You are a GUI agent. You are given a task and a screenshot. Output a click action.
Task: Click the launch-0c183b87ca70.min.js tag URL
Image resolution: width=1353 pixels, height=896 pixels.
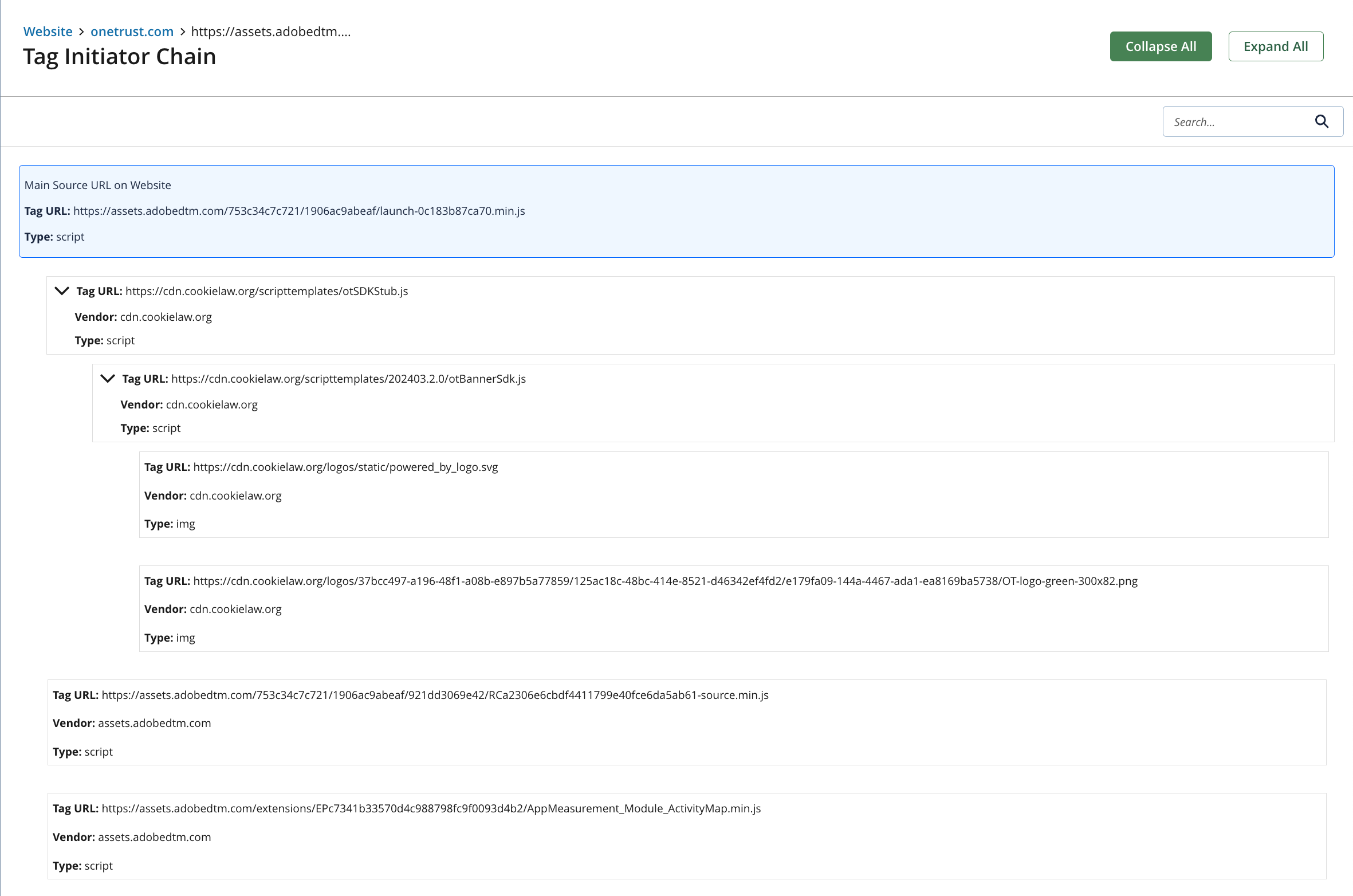[299, 211]
